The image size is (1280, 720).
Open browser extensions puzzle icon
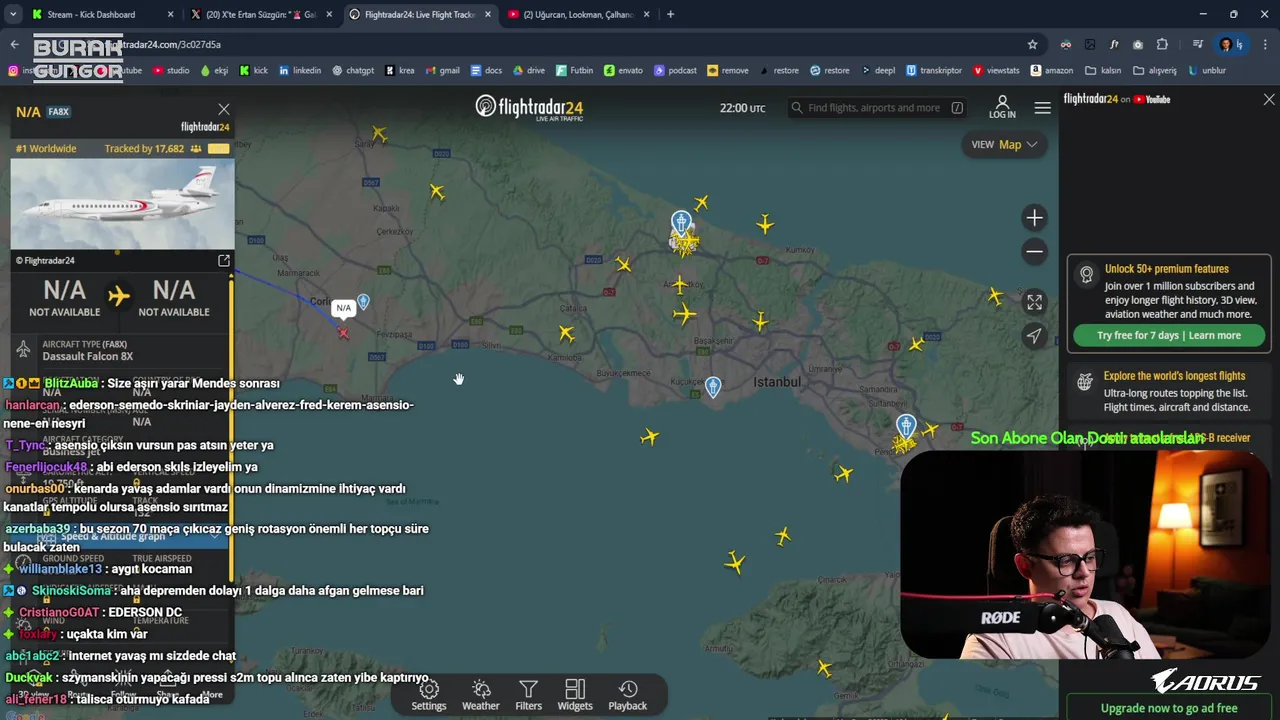[1162, 44]
